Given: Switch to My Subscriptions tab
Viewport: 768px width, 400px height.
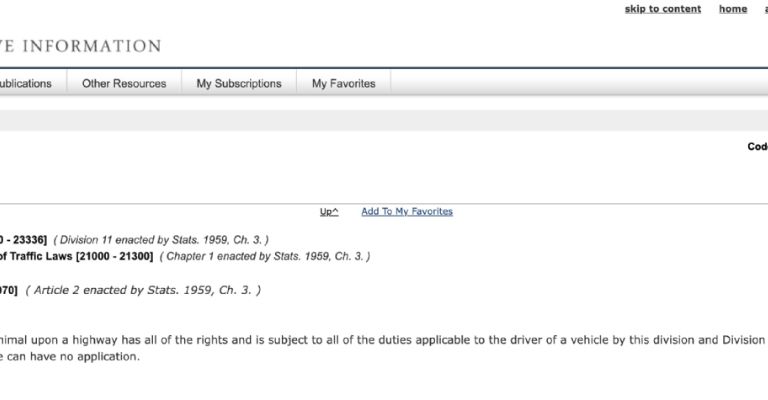Looking at the screenshot, I should tap(239, 83).
